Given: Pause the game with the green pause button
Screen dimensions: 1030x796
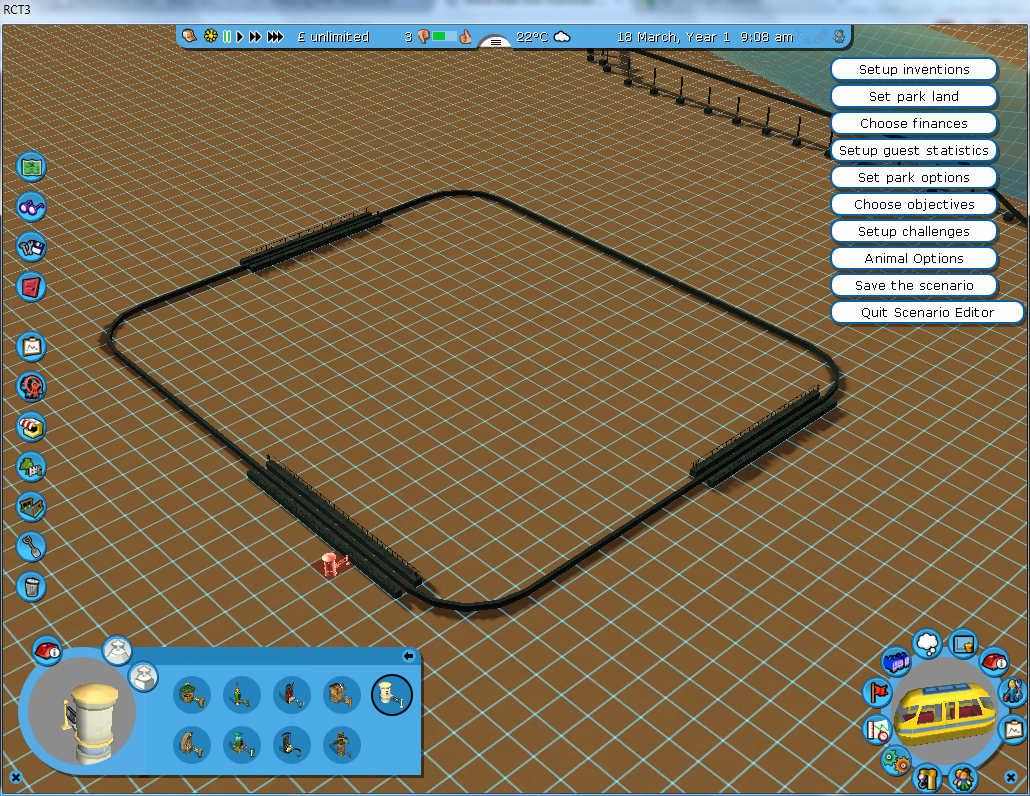Looking at the screenshot, I should (227, 37).
